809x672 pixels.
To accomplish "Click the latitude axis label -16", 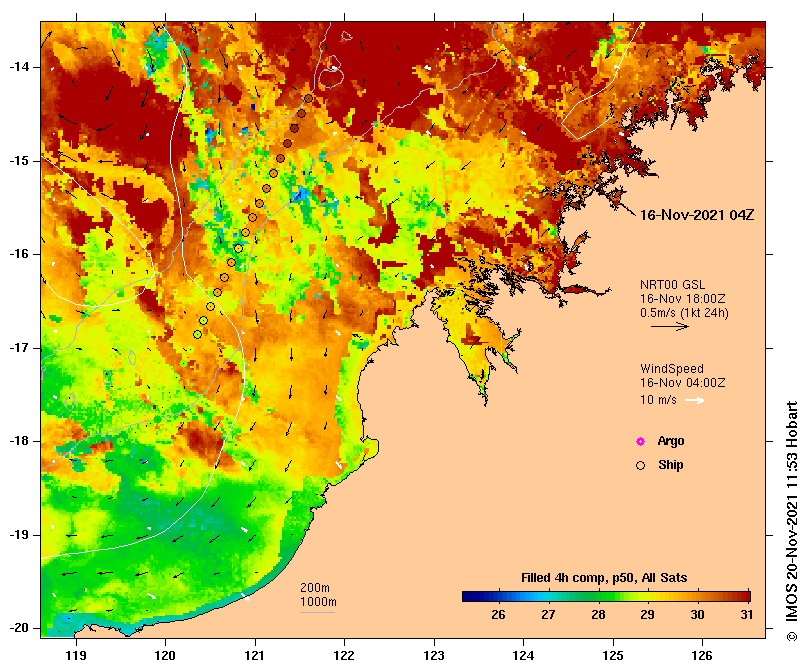I will pos(19,254).
